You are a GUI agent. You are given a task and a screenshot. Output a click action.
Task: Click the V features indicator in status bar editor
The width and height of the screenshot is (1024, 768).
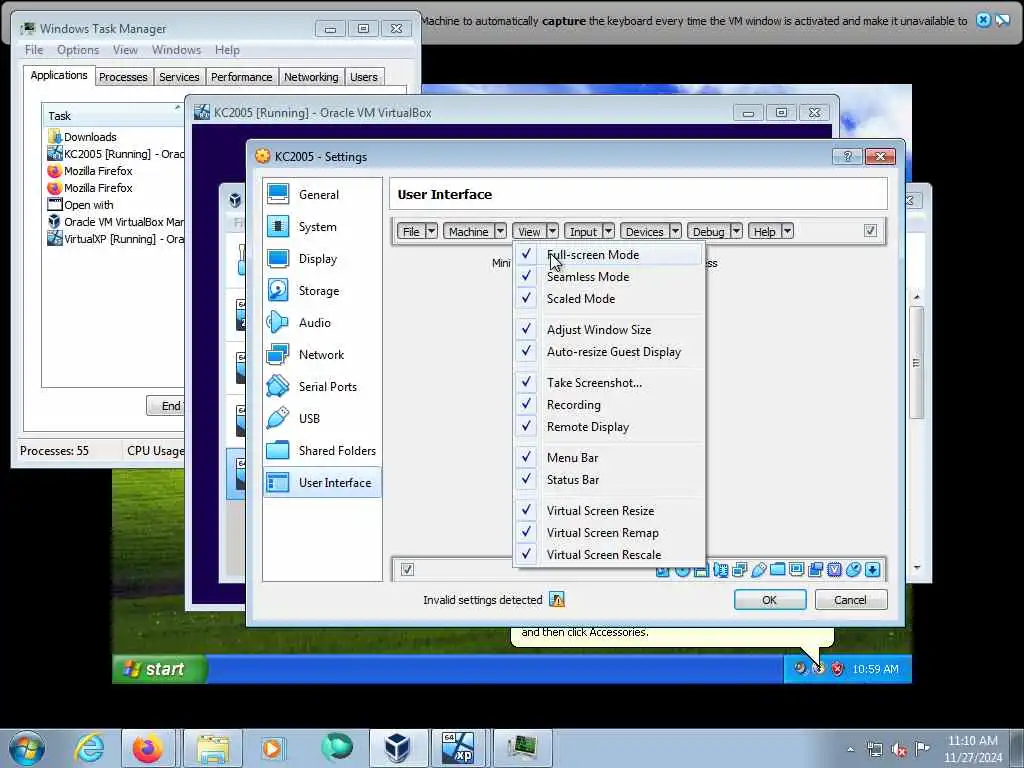(835, 569)
